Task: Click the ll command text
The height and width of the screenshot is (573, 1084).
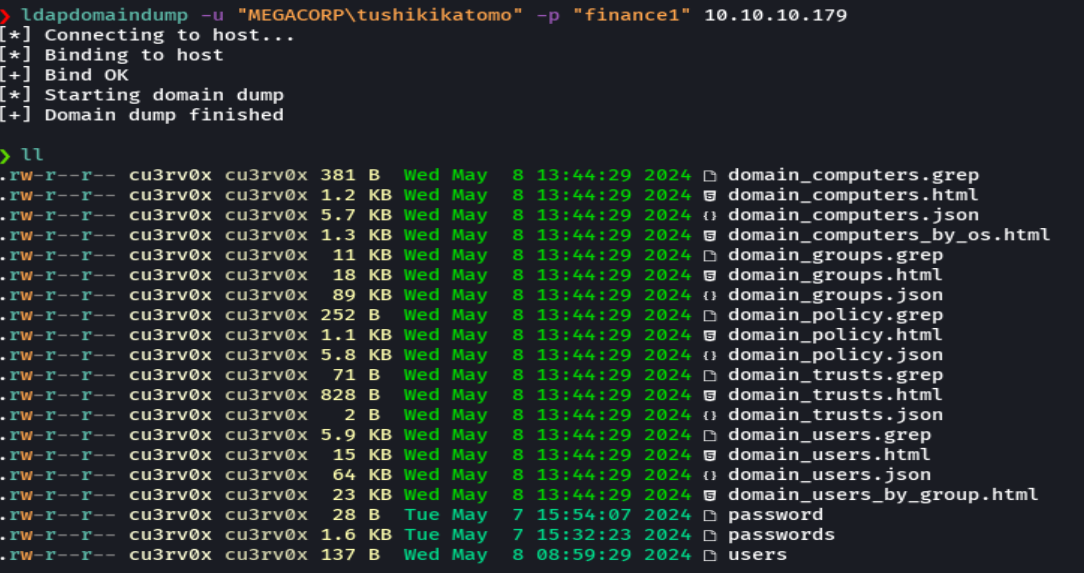Action: coord(32,156)
